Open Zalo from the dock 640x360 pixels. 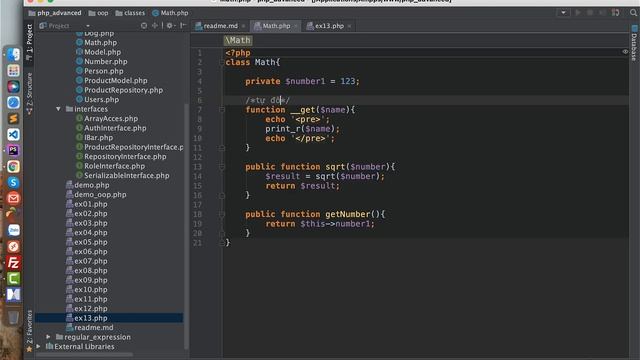pyautogui.click(x=13, y=230)
